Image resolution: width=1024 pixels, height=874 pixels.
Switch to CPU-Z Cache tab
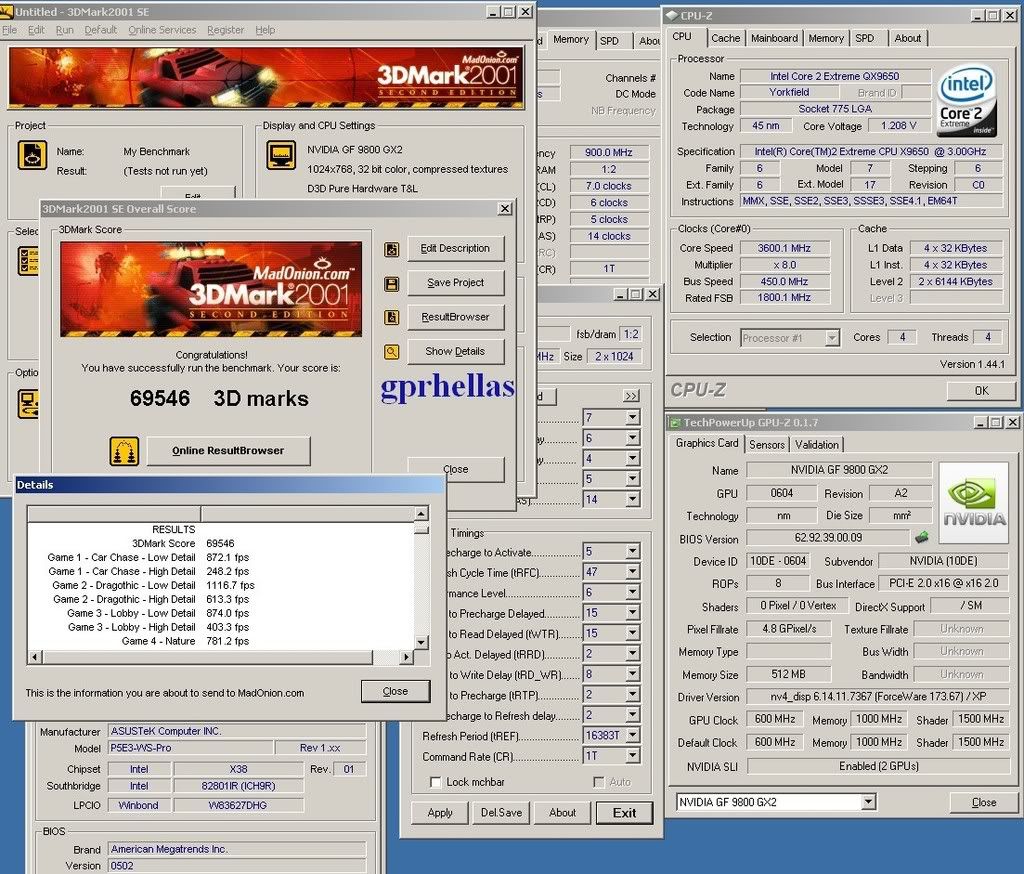(726, 39)
